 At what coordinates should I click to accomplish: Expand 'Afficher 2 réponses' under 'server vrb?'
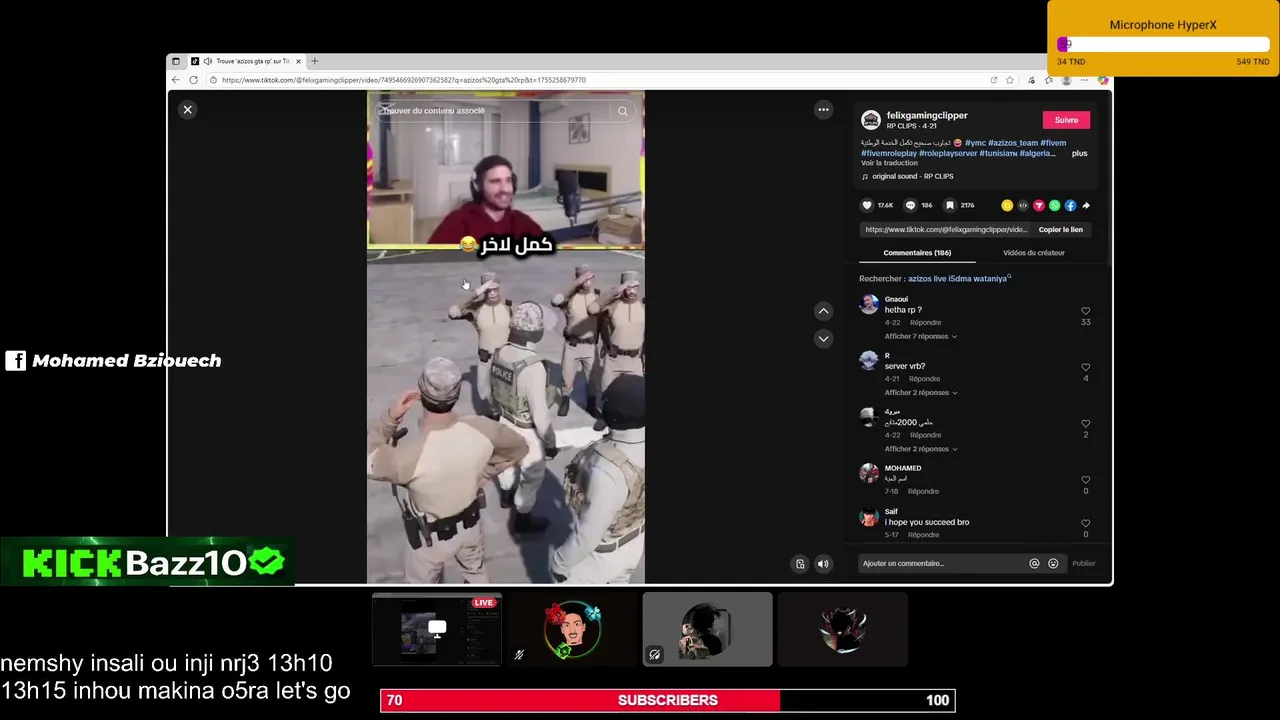point(920,392)
